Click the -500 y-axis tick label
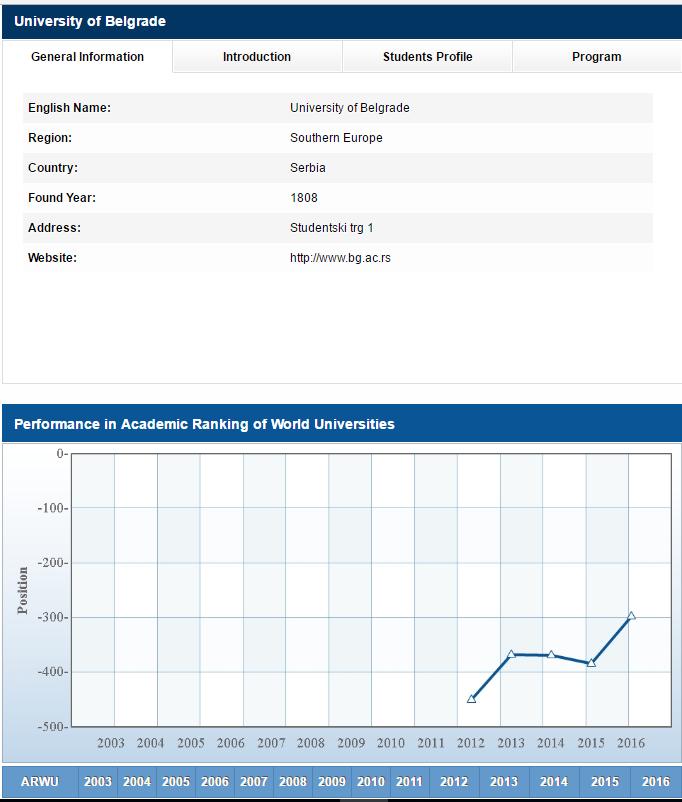682x802 pixels. (x=52, y=726)
